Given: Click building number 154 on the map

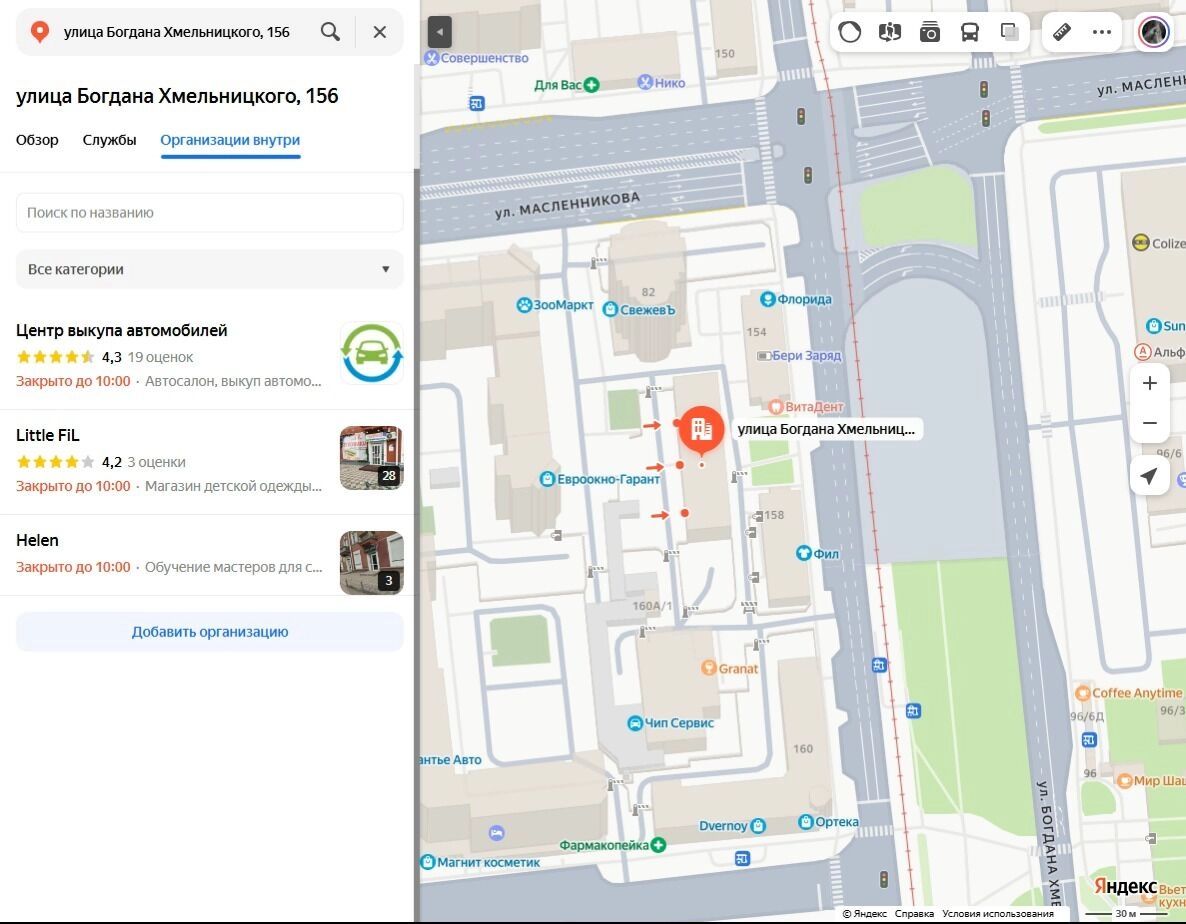Looking at the screenshot, I should (756, 332).
